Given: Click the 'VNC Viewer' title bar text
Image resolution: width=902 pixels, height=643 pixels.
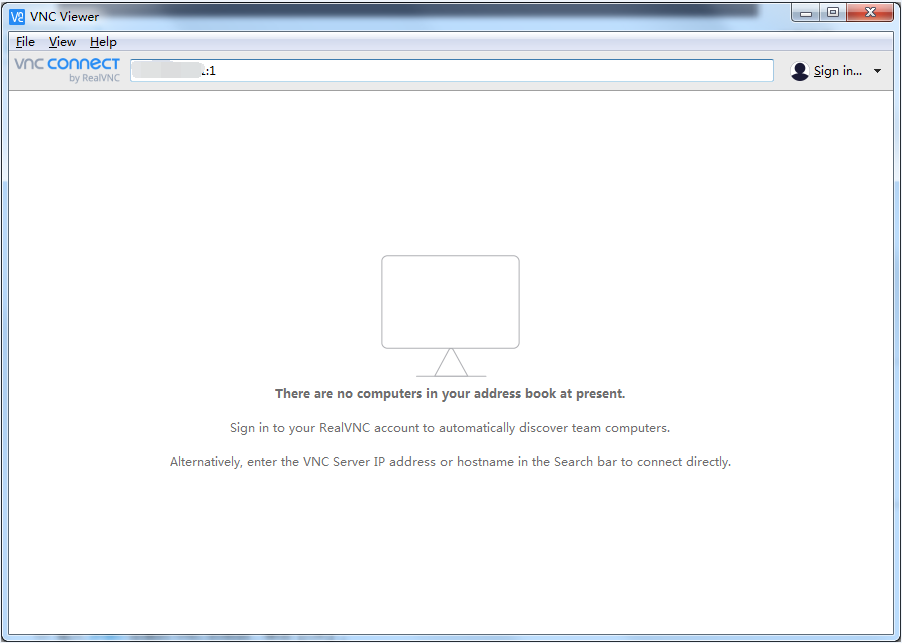Looking at the screenshot, I should click(65, 16).
